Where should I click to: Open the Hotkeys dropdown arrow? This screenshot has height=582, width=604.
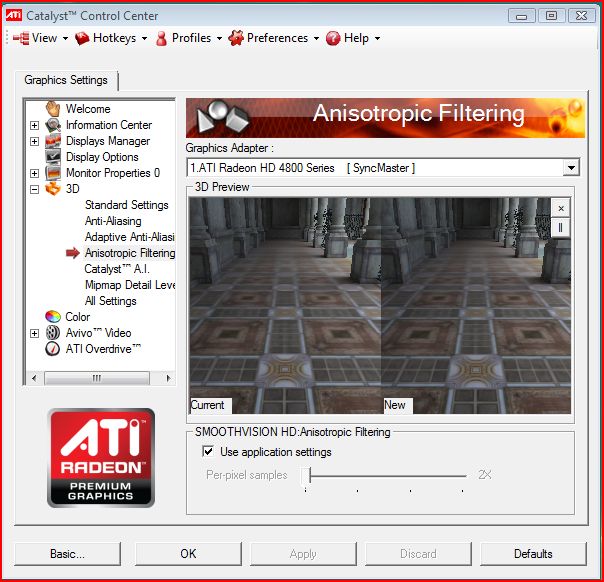point(144,39)
